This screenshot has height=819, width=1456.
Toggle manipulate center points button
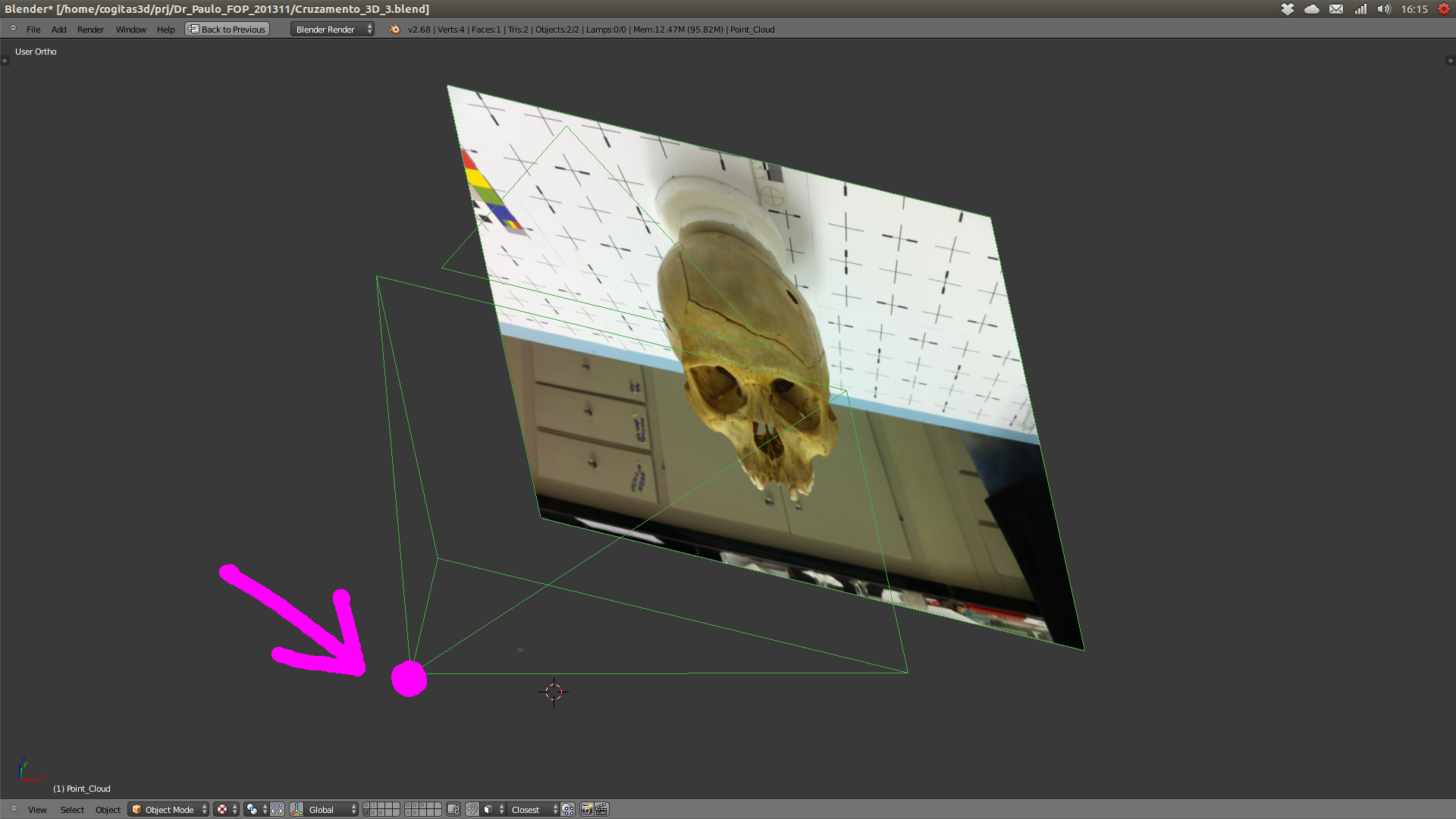(277, 809)
